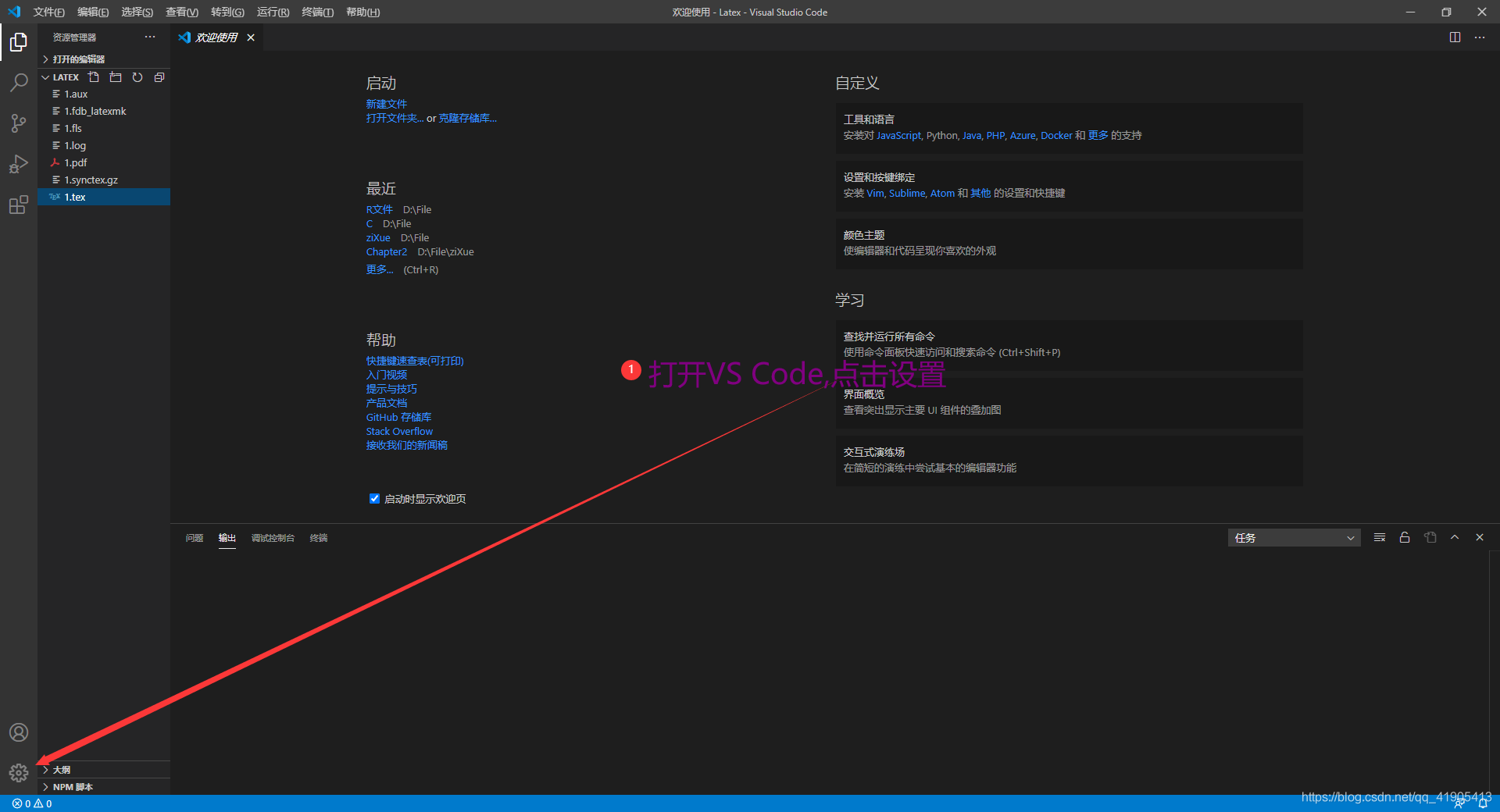Screen dimensions: 1500x812
Task: Open the interactive playground card
Action: pos(1069,461)
